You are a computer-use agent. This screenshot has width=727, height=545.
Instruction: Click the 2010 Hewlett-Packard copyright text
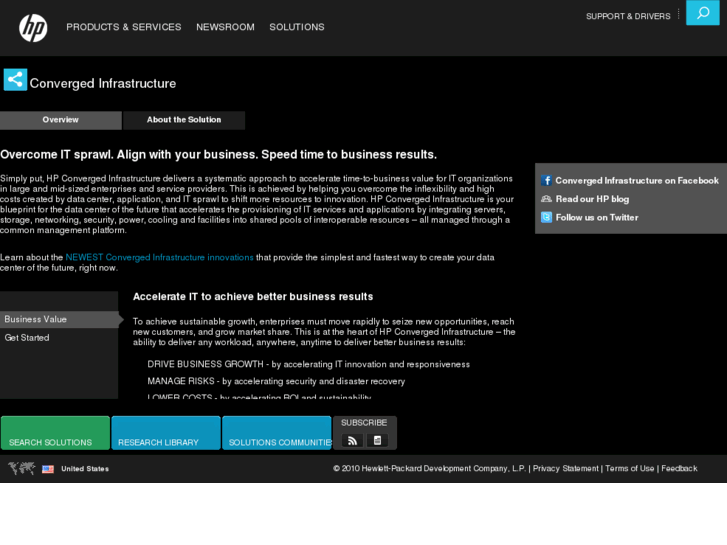[x=429, y=468]
